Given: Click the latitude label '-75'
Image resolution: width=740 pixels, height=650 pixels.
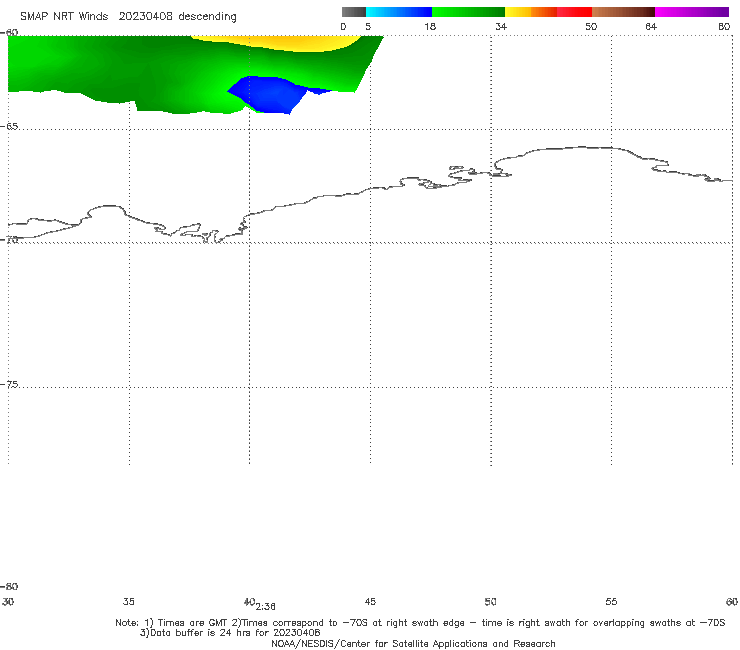Looking at the screenshot, I should coord(9,385).
